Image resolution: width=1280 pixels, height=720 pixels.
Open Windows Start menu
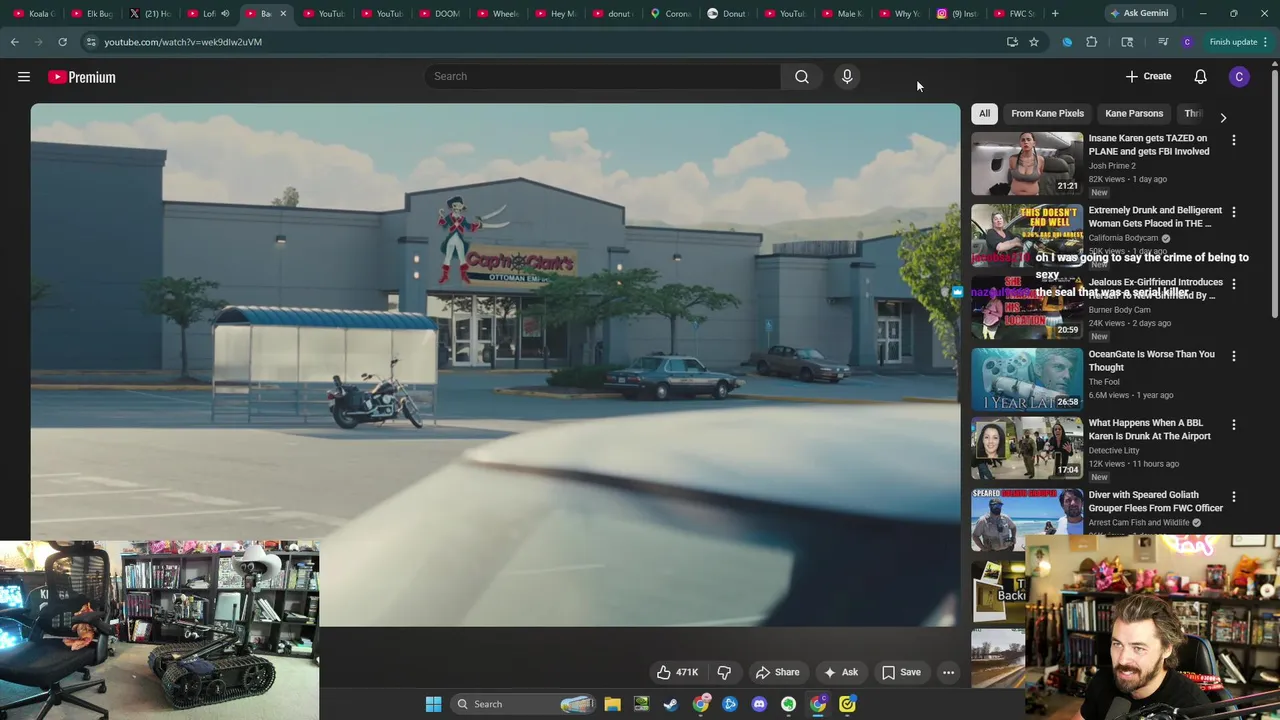[433, 704]
